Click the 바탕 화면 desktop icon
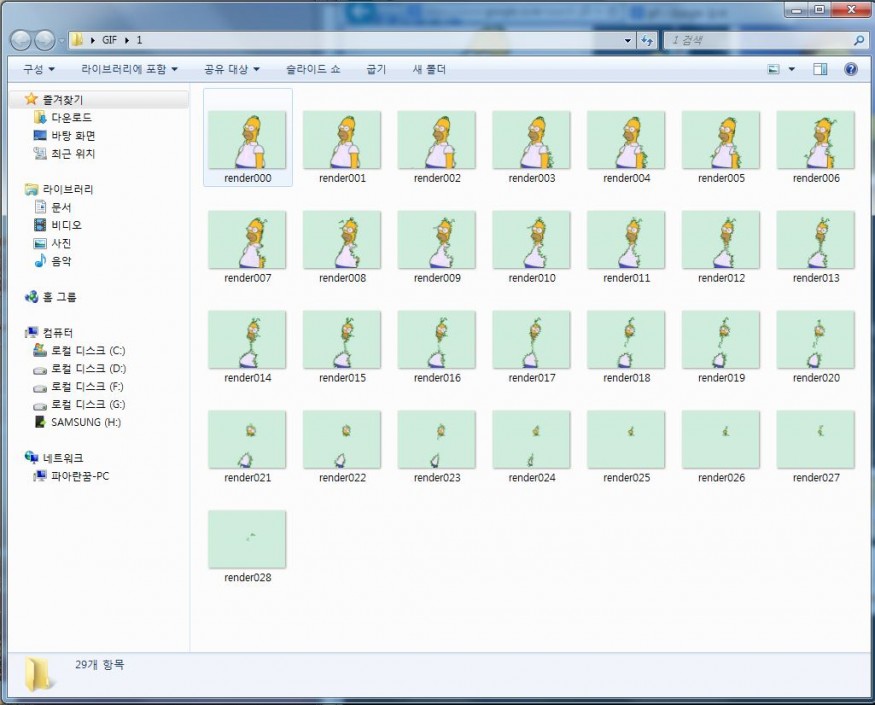This screenshot has height=705, width=875. [x=40, y=135]
